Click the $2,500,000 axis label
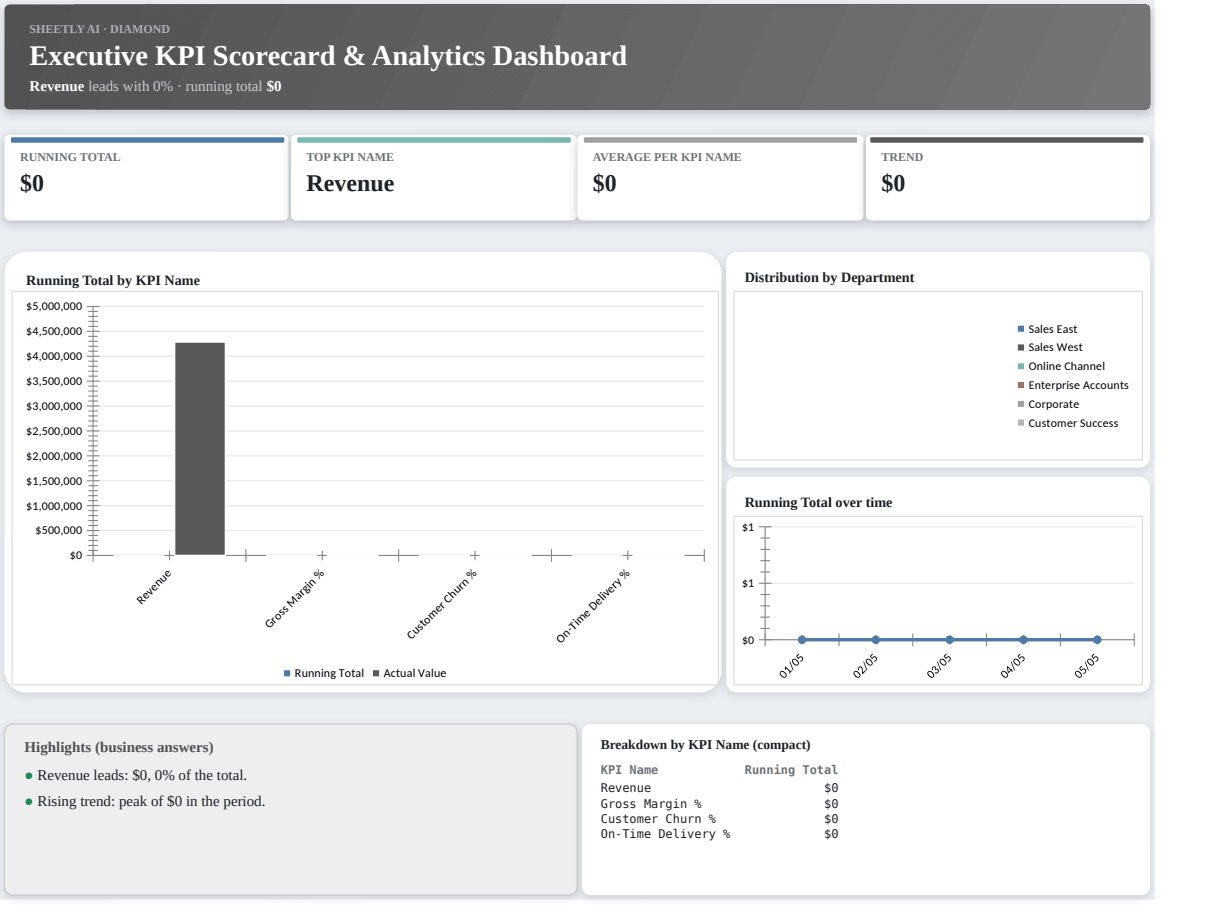Screen dimensions: 1227x922 pos(55,431)
